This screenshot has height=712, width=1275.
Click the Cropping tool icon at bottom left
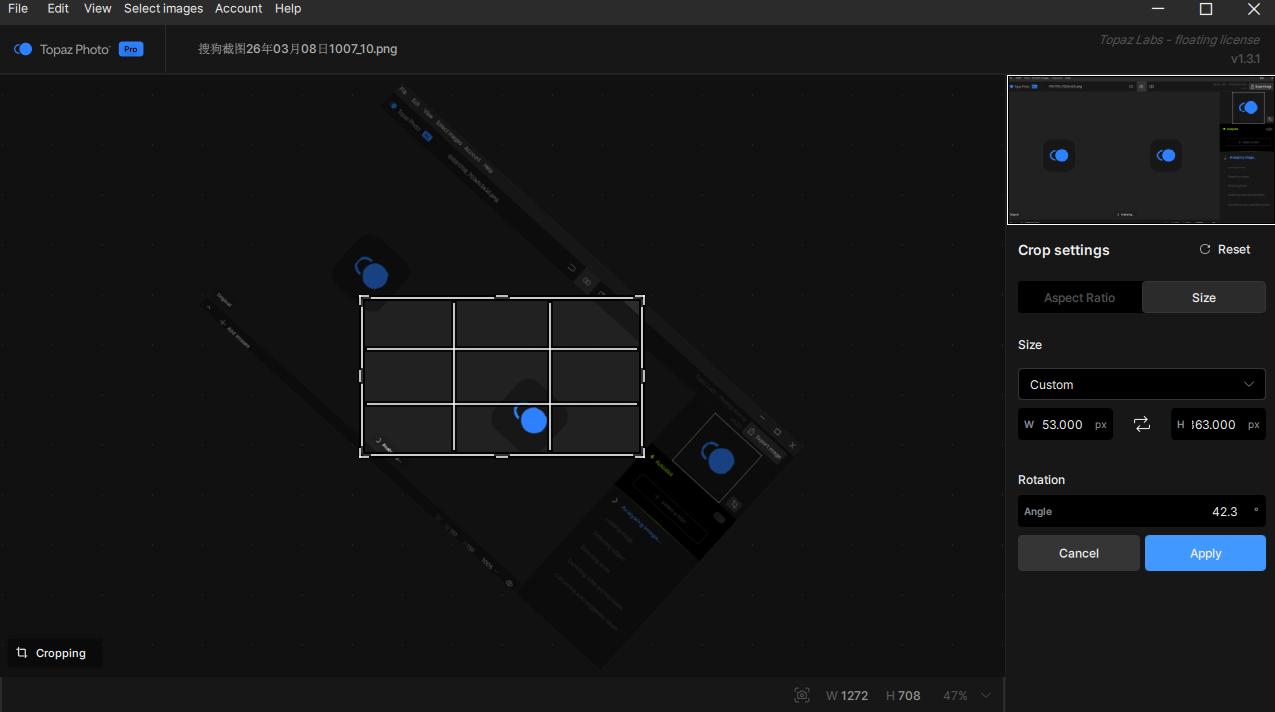22,653
